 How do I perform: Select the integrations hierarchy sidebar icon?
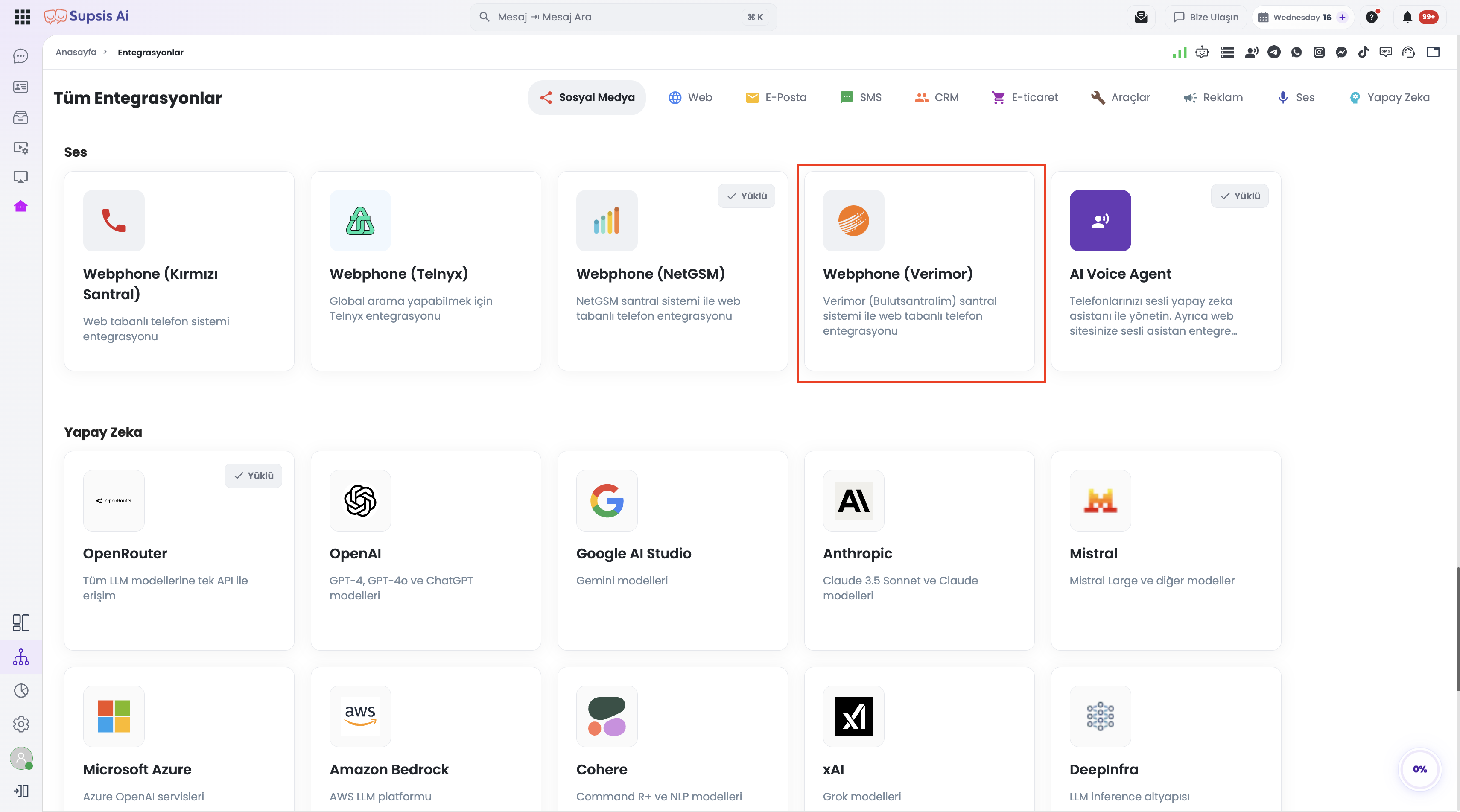coord(21,657)
